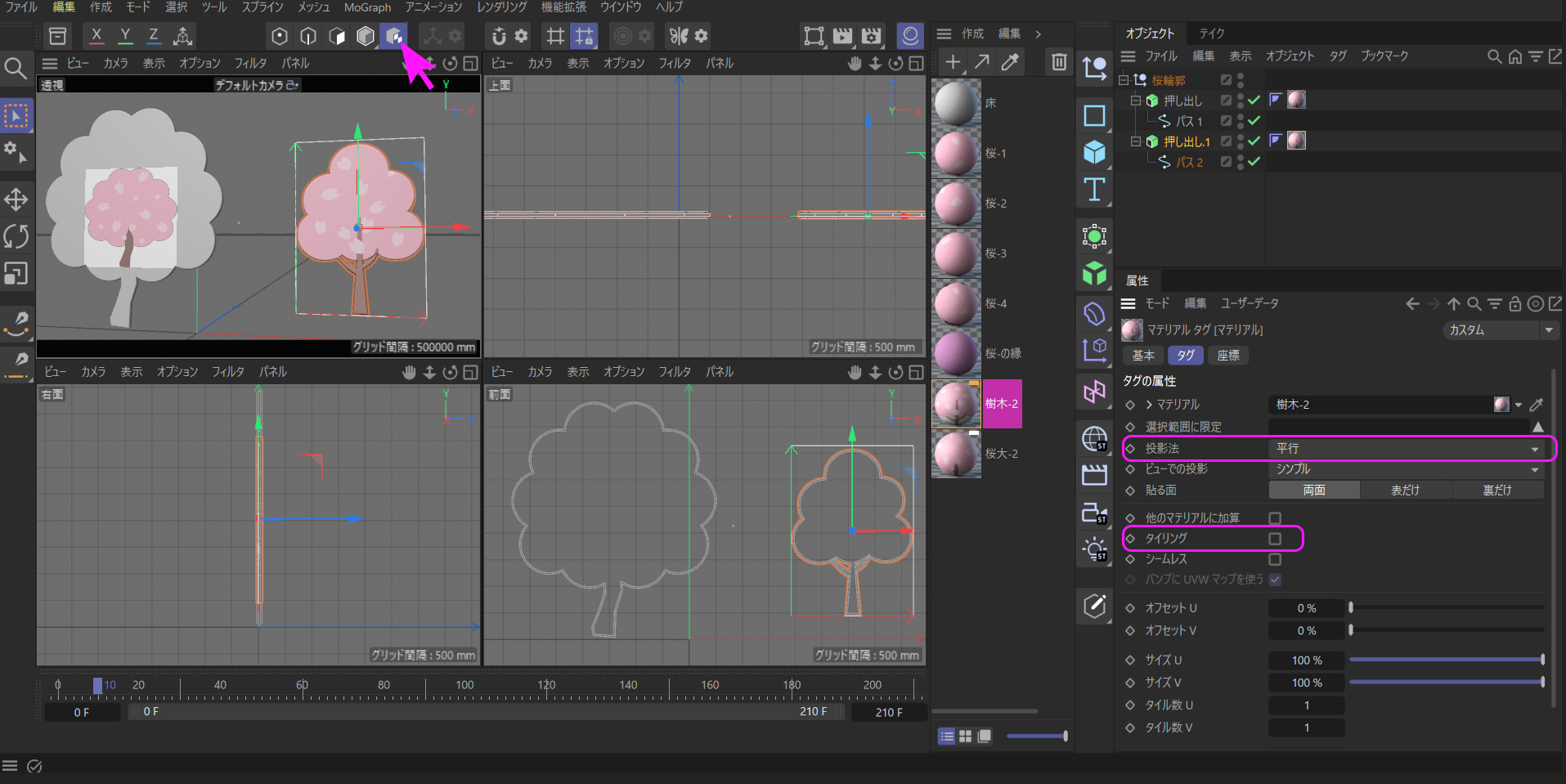
Task: Select the Move tool in left toolbar
Action: point(16,199)
